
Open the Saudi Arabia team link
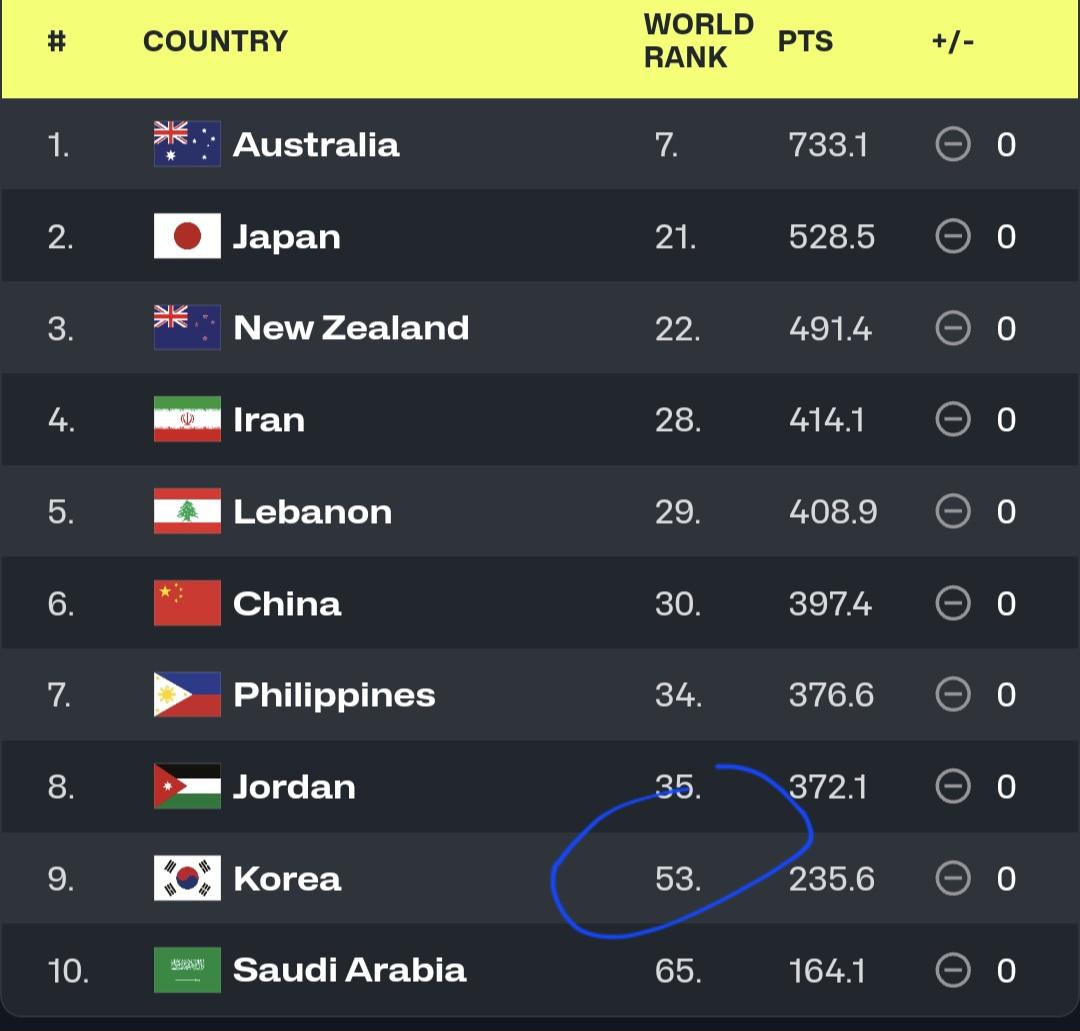tap(349, 970)
